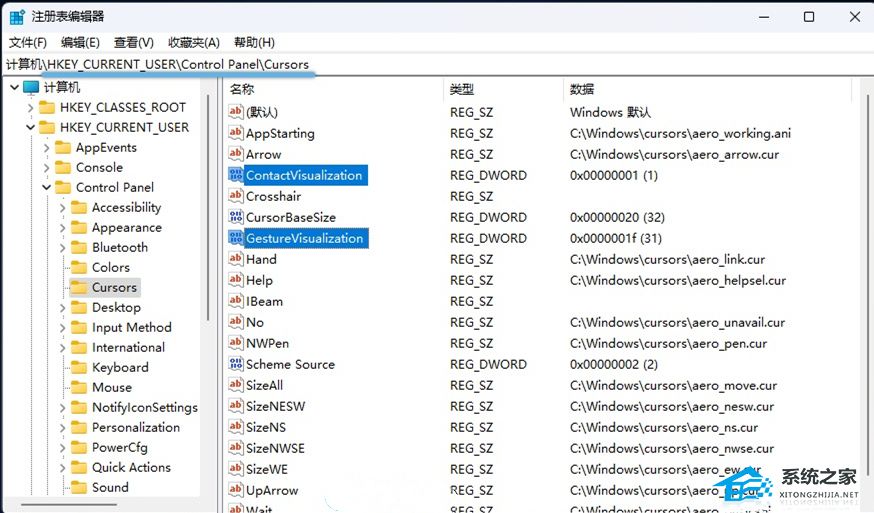Screen dimensions: 874x513
Task: Expand the Accessibility subkey arrow
Action: (63, 207)
